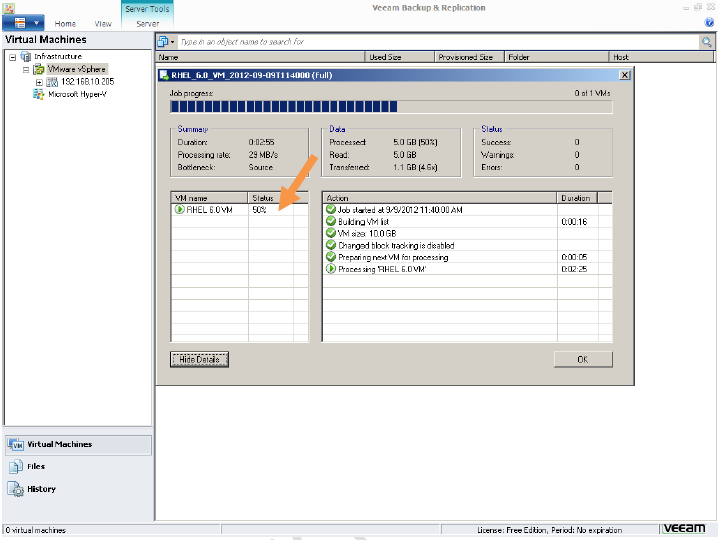The image size is (721, 540).
Task: Click the help icon in top right
Action: pyautogui.click(x=709, y=22)
